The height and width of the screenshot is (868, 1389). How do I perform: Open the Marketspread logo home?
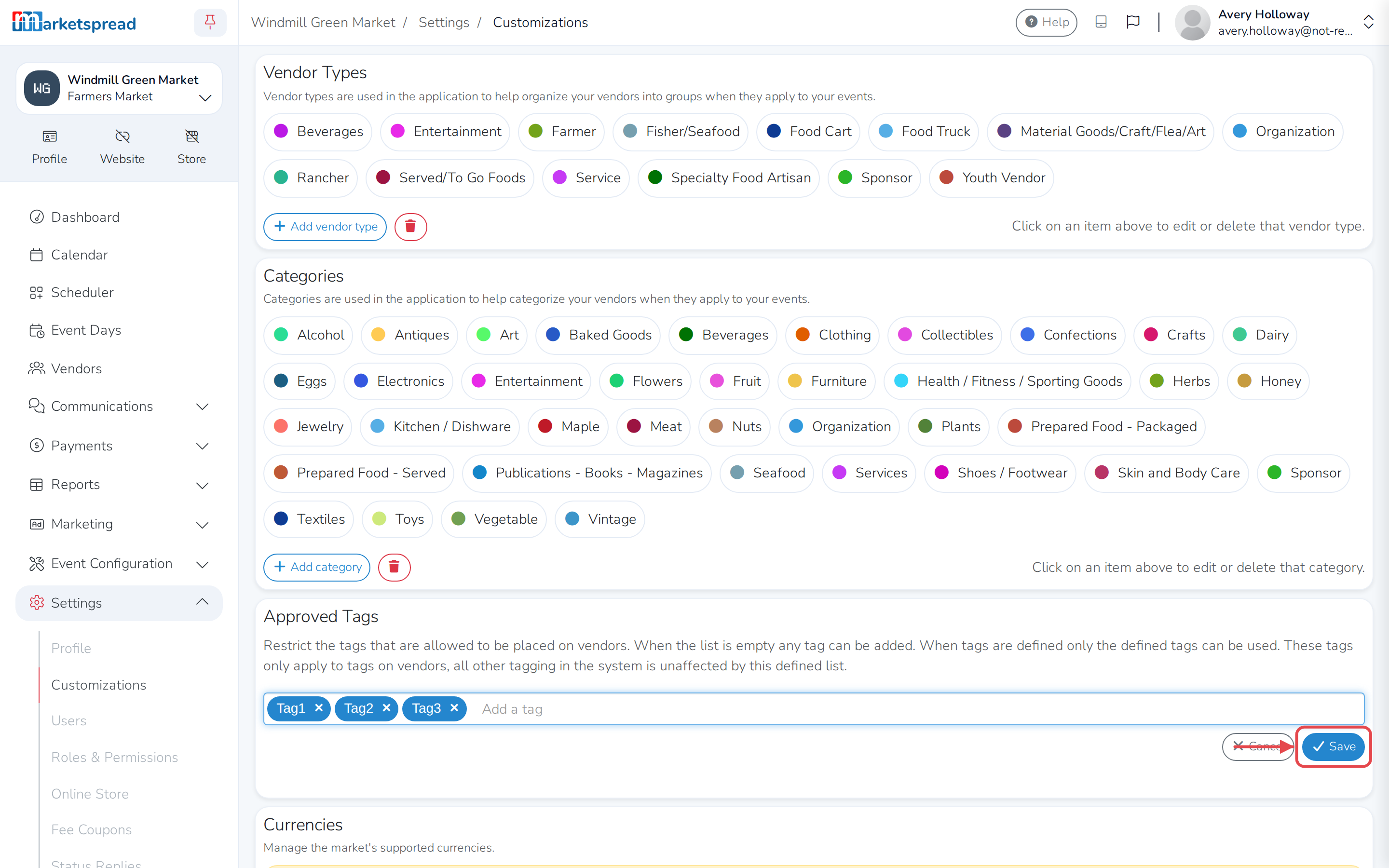point(74,22)
